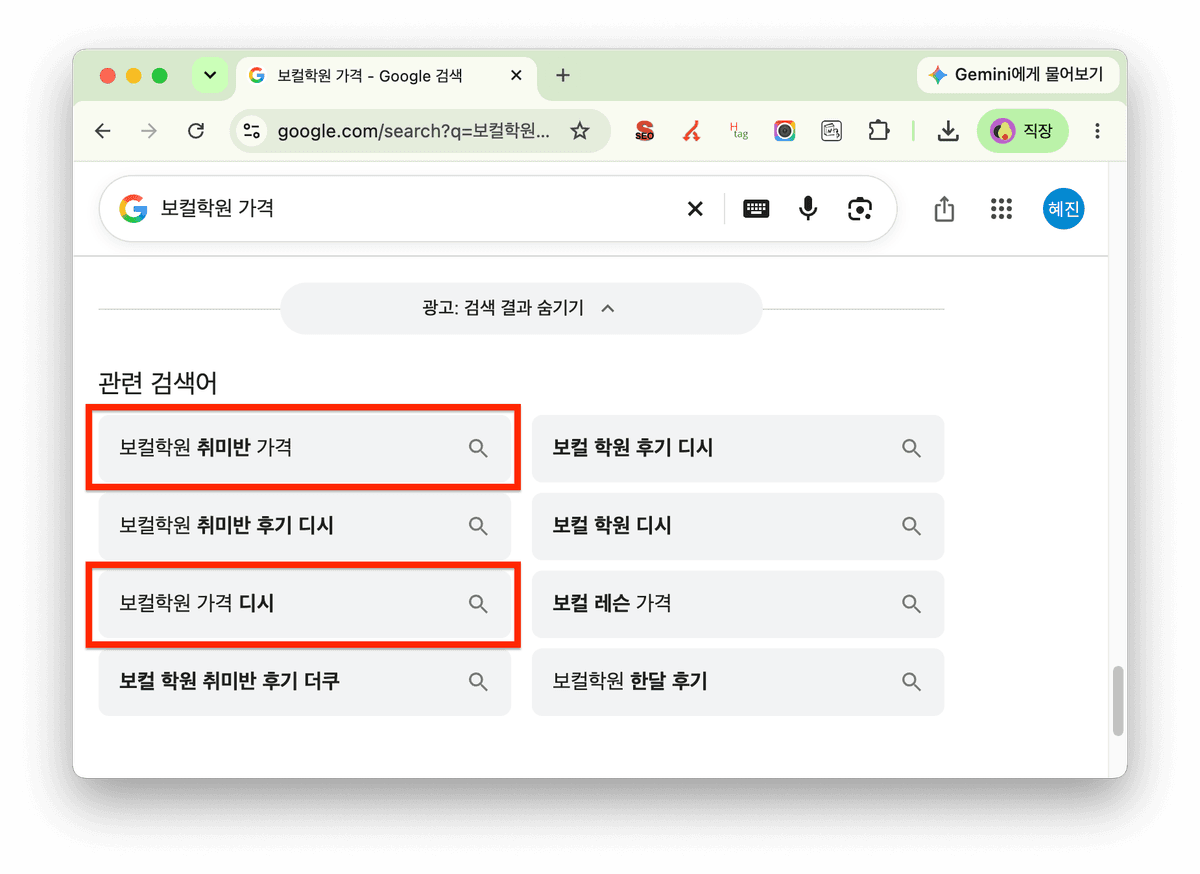Click the Google logo in search box
The height and width of the screenshot is (874, 1200).
click(133, 208)
